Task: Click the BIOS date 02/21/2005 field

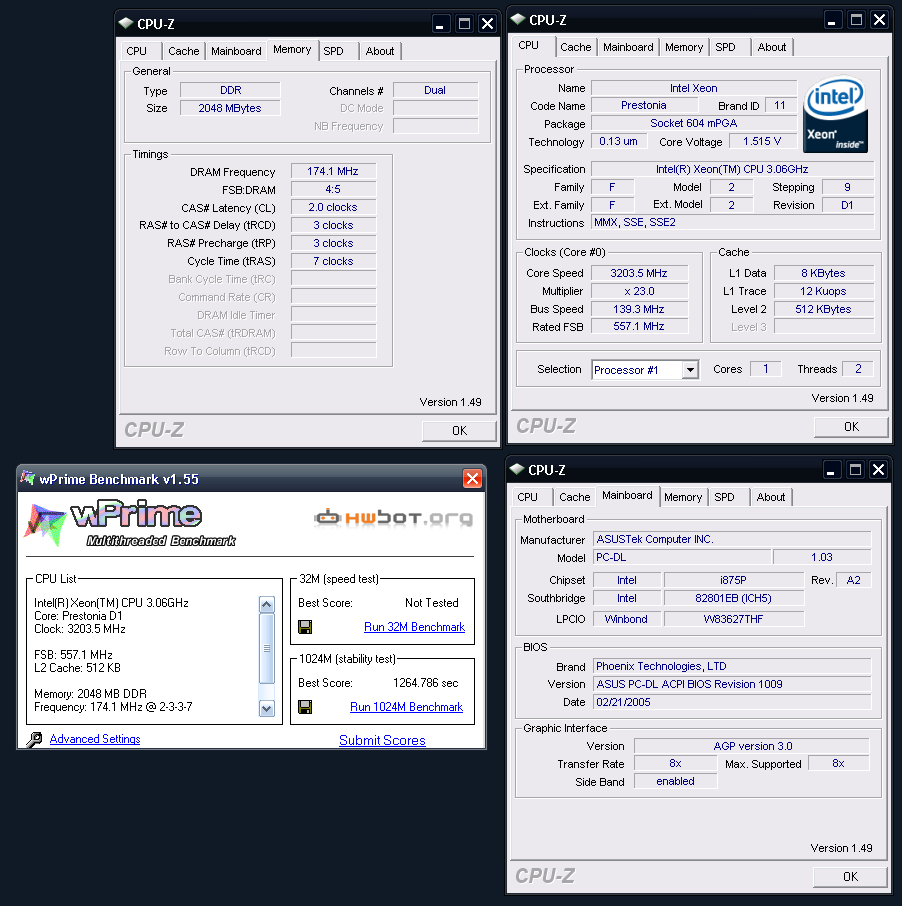Action: point(732,702)
